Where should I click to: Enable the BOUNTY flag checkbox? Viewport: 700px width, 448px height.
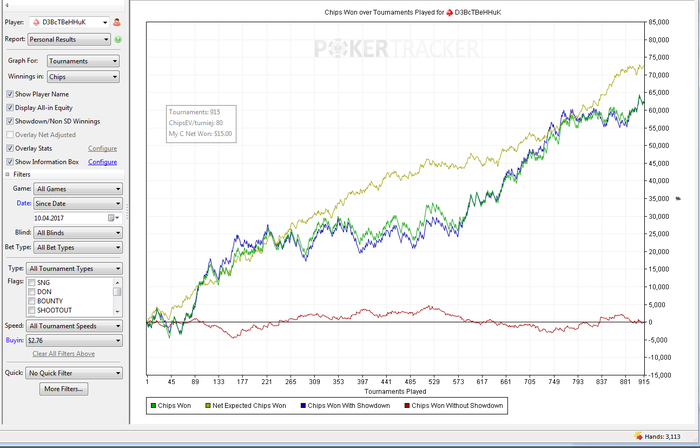coord(32,301)
